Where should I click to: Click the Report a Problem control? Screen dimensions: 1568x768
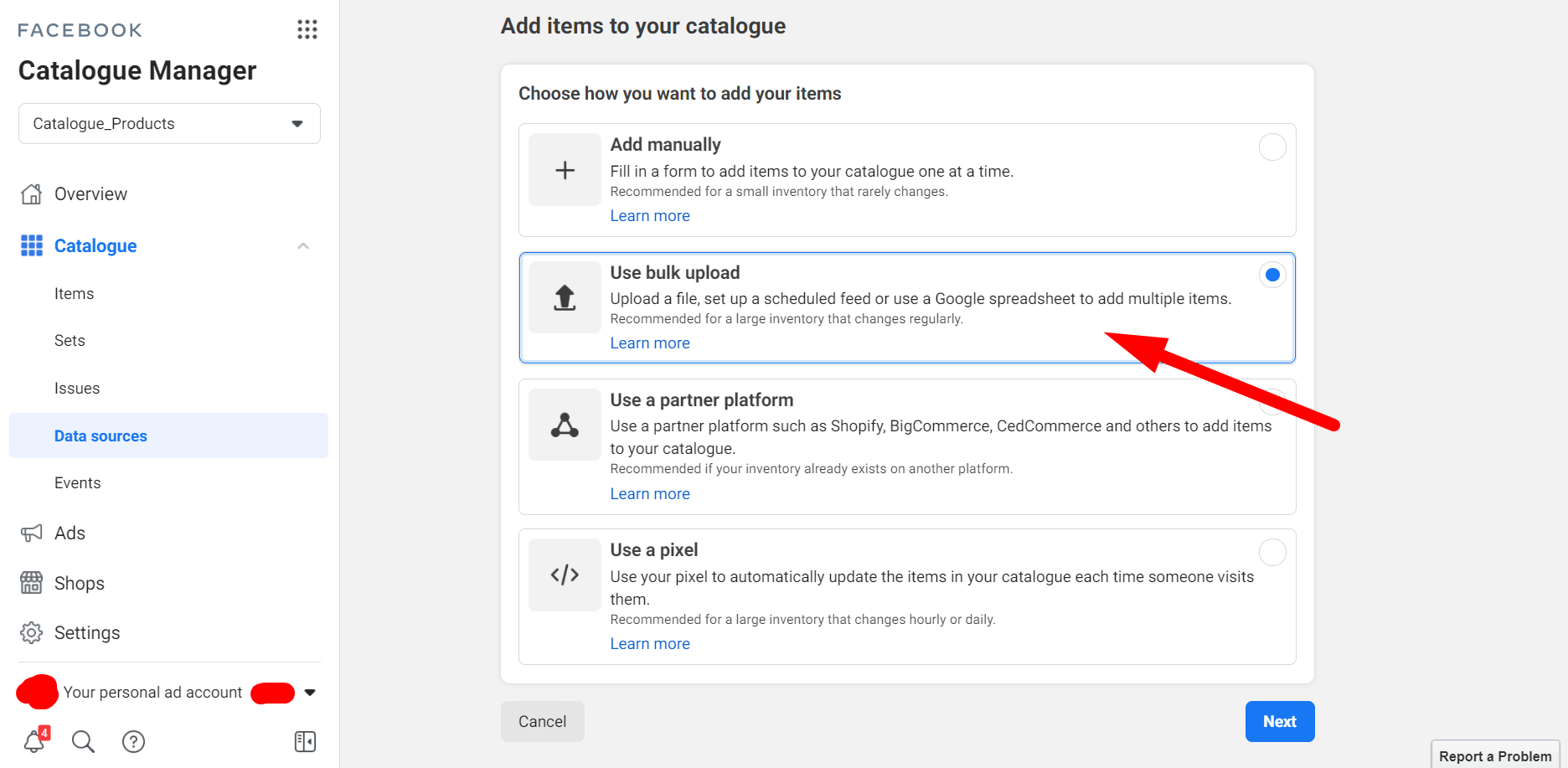(1494, 755)
